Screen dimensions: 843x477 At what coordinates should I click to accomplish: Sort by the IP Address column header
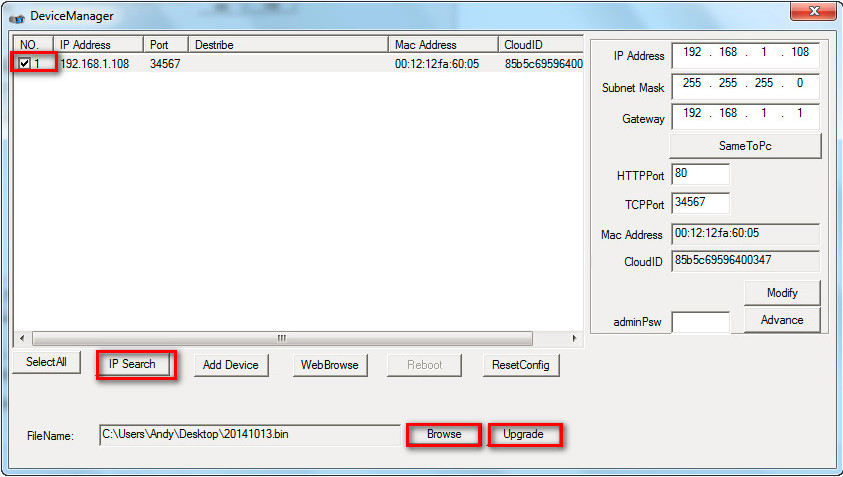100,45
